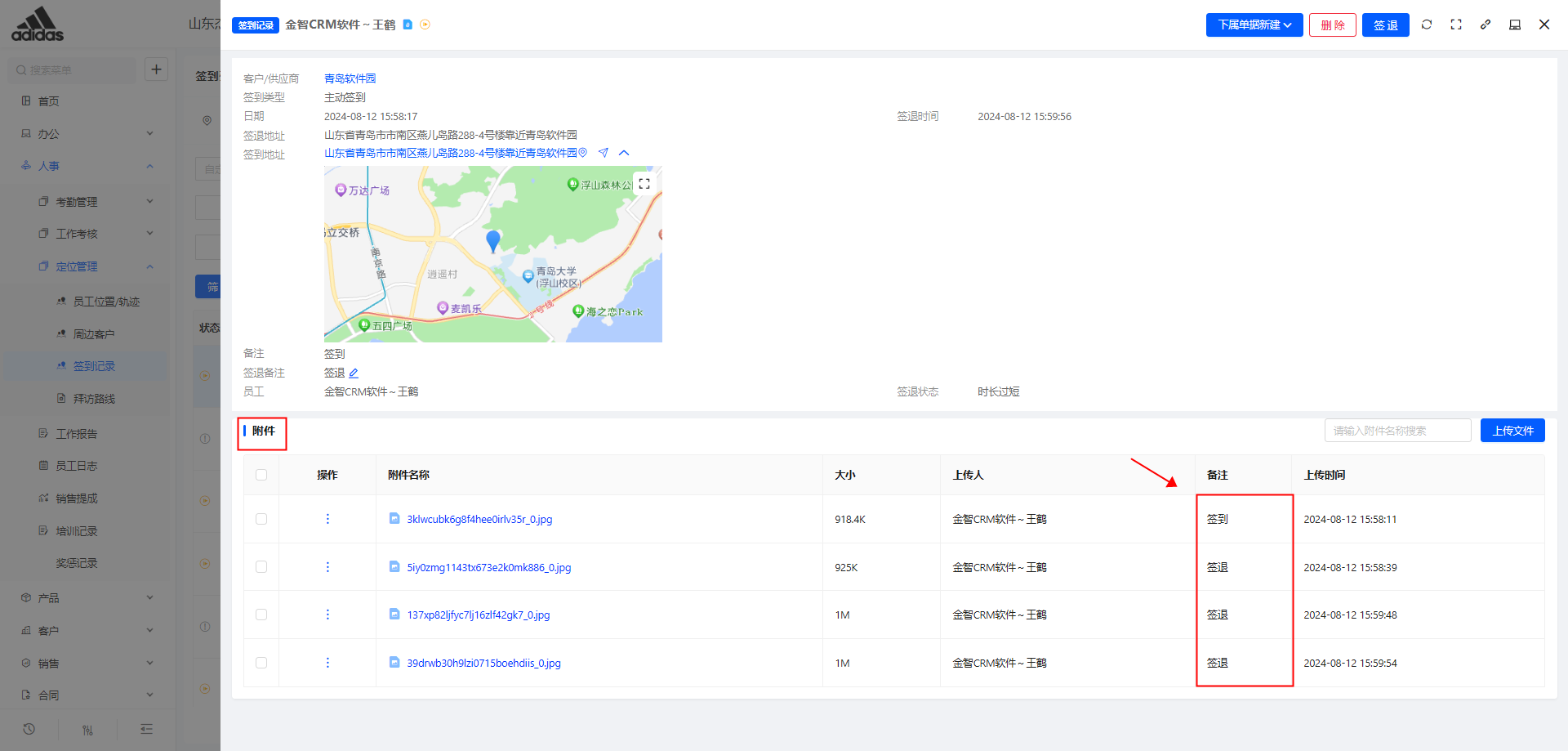The image size is (1568, 751).
Task: Collapse the 定位管理 submenu
Action: (87, 266)
